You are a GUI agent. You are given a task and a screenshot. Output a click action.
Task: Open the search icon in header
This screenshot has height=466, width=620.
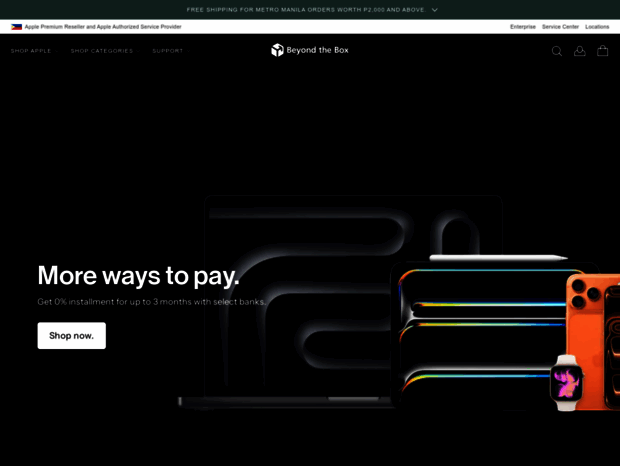[x=557, y=51]
